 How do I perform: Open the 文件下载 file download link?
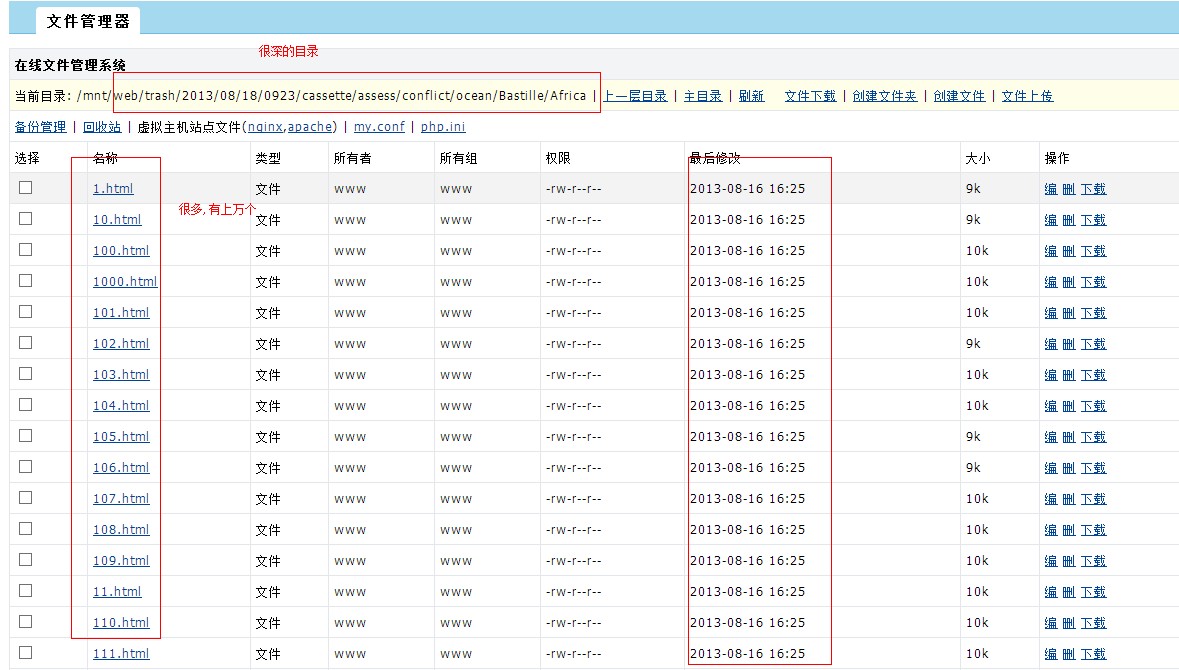point(810,96)
